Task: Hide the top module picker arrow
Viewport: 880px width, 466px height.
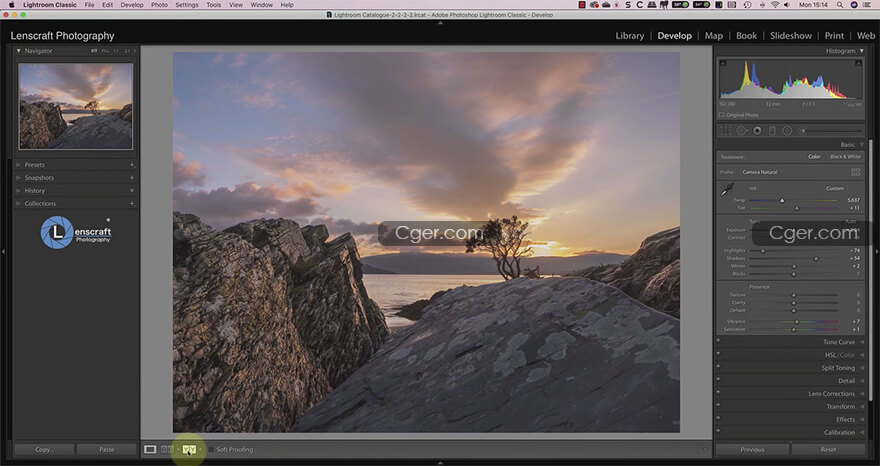Action: [440, 24]
